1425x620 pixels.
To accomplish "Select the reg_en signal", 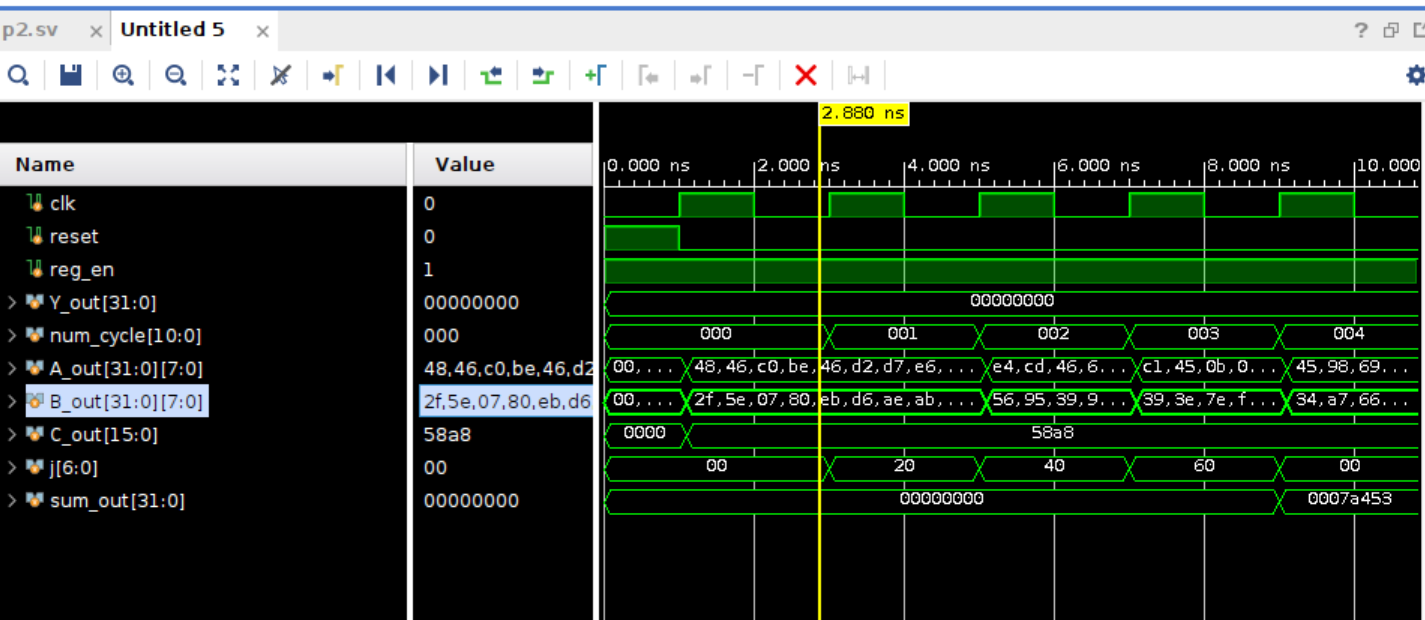I will tap(80, 269).
